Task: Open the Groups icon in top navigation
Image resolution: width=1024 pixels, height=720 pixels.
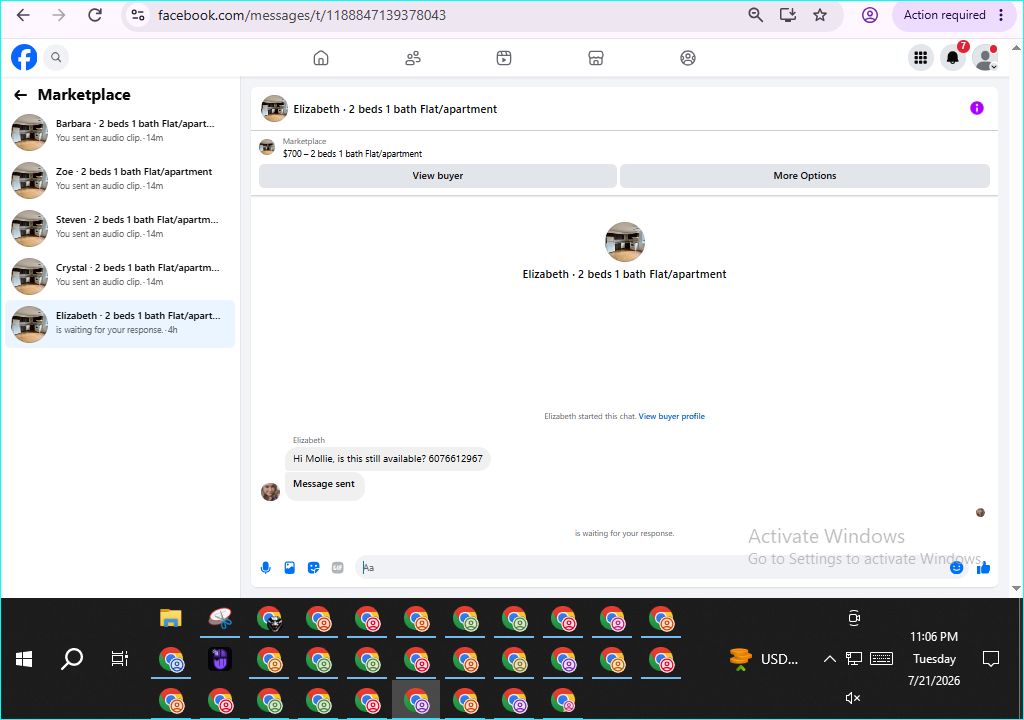Action: 688,58
